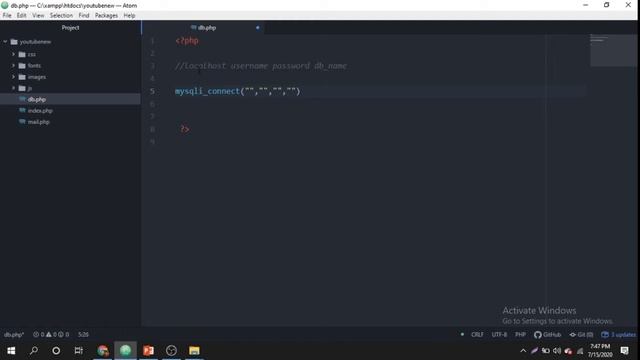This screenshot has width=640, height=360.
Task: Expand the css folder arrow
Action: (x=13, y=54)
